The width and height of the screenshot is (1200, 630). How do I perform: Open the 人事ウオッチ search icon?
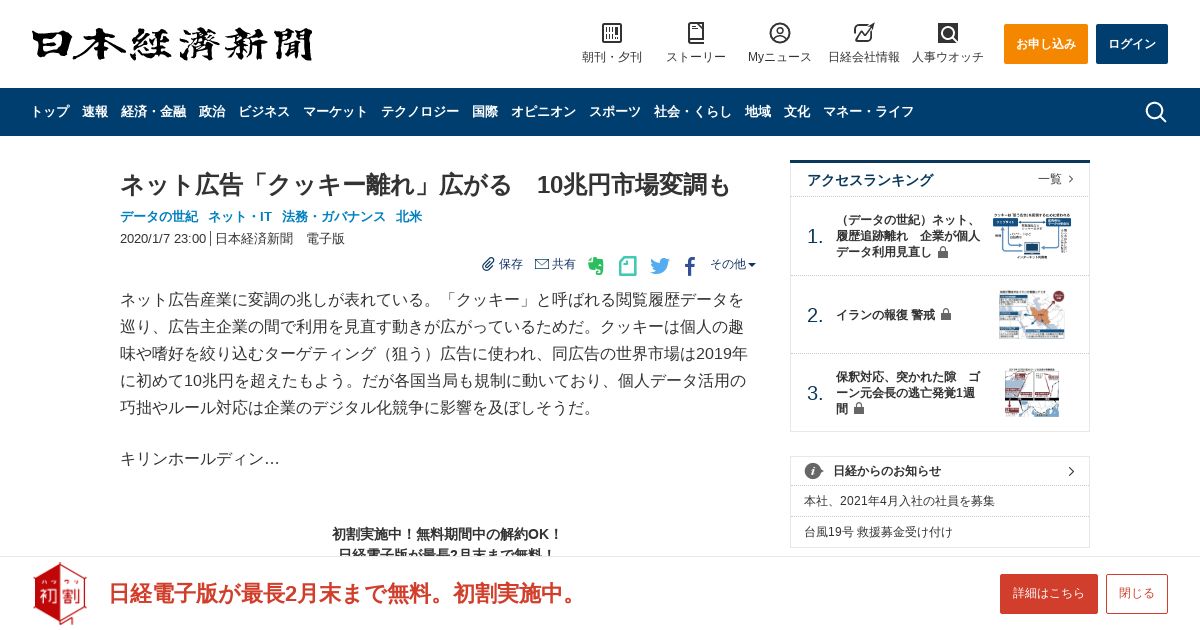[948, 33]
